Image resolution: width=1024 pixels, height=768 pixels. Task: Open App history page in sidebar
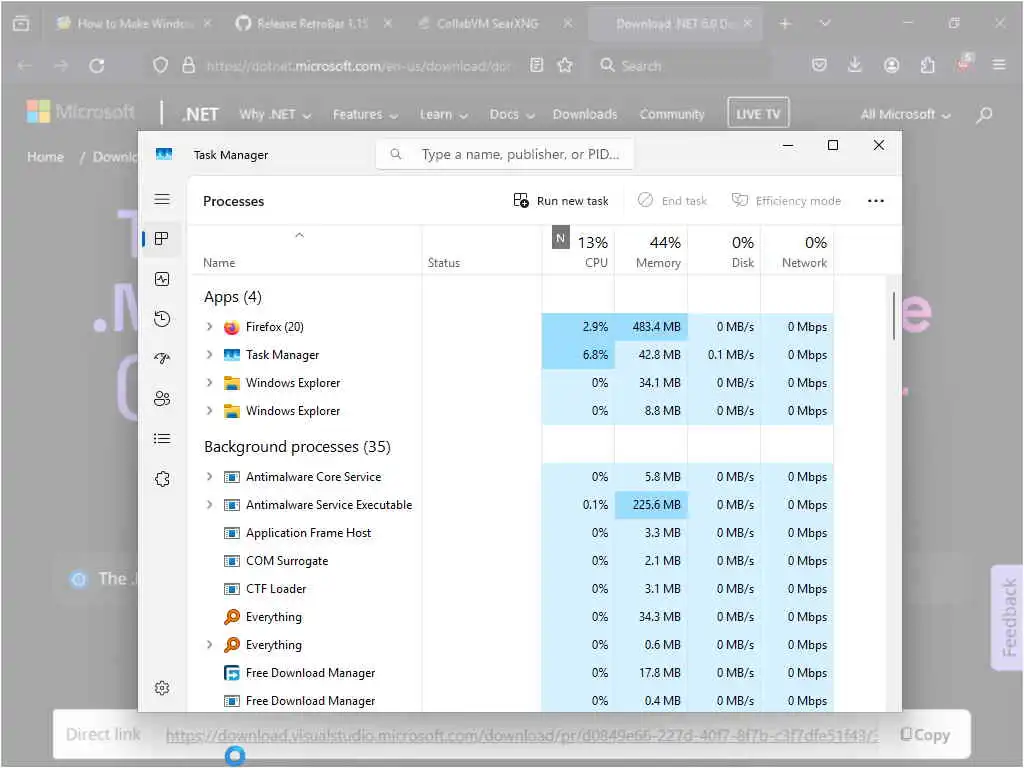tap(162, 319)
